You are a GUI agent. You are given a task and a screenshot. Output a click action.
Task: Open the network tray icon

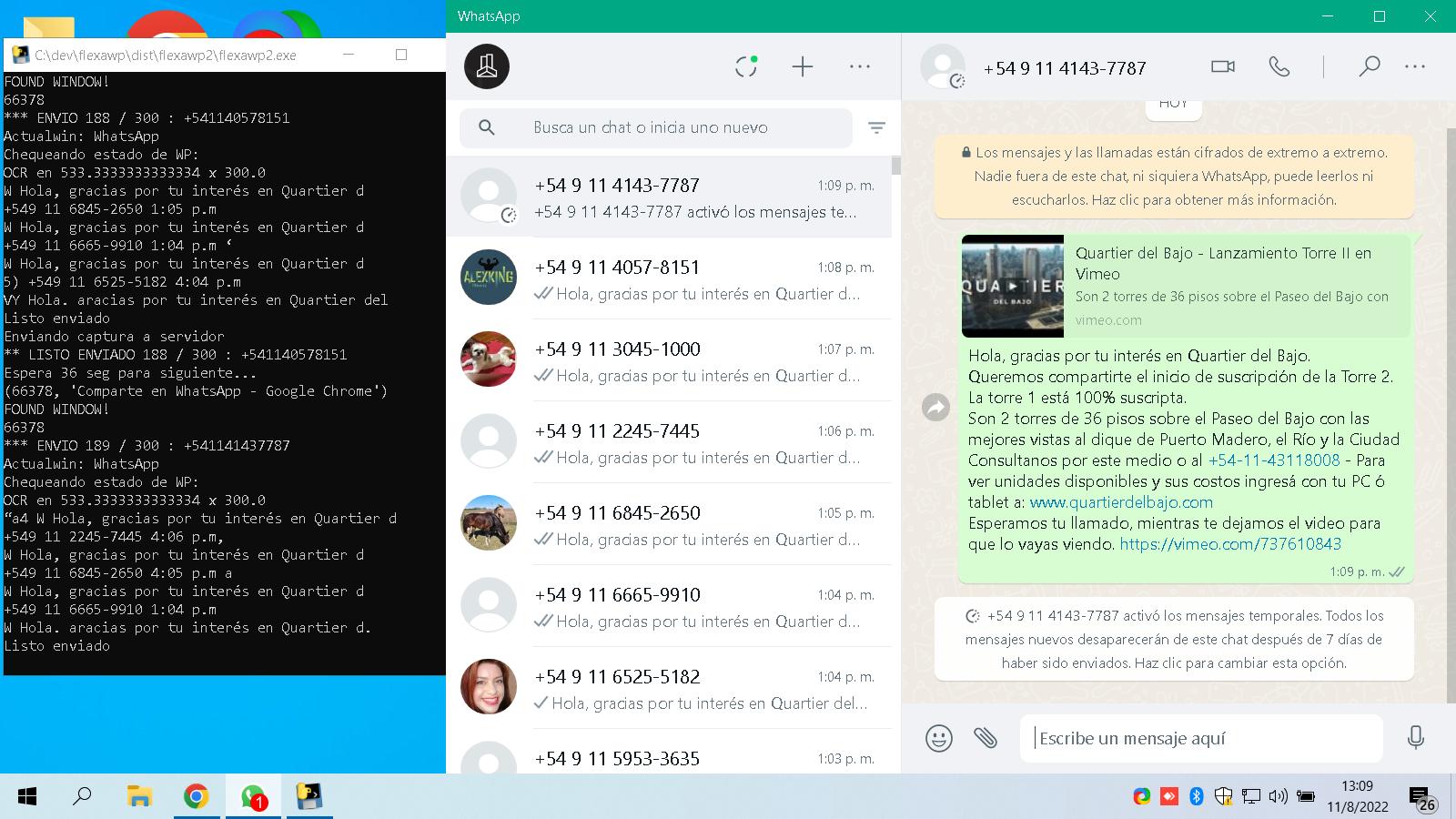(1251, 797)
